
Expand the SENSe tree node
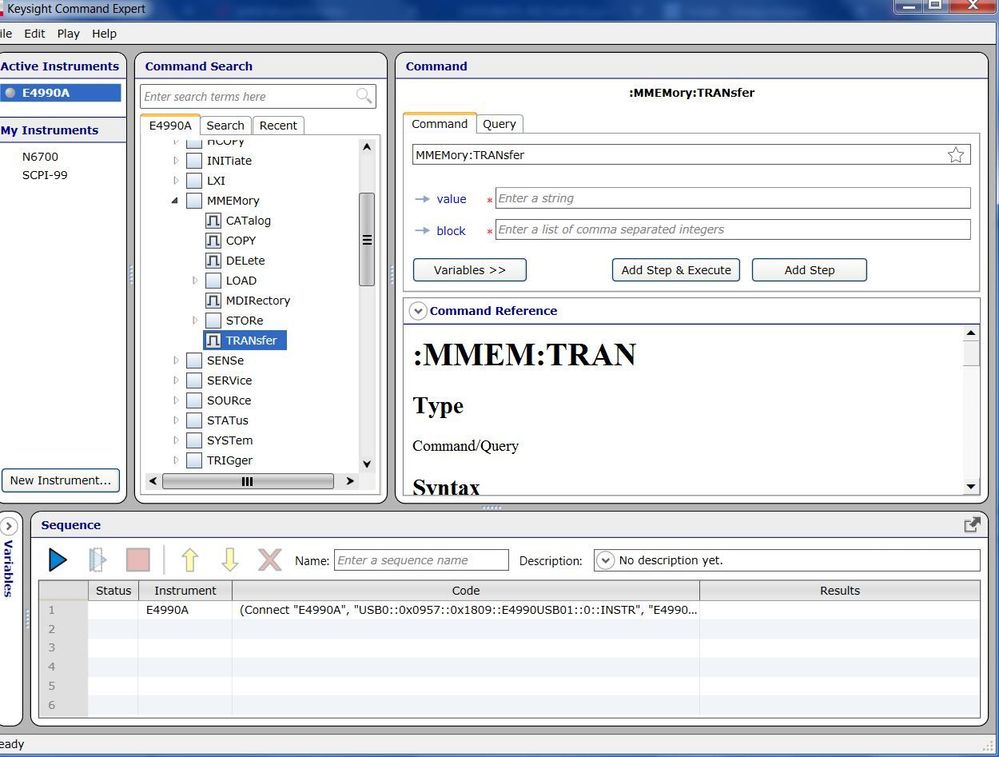[176, 360]
